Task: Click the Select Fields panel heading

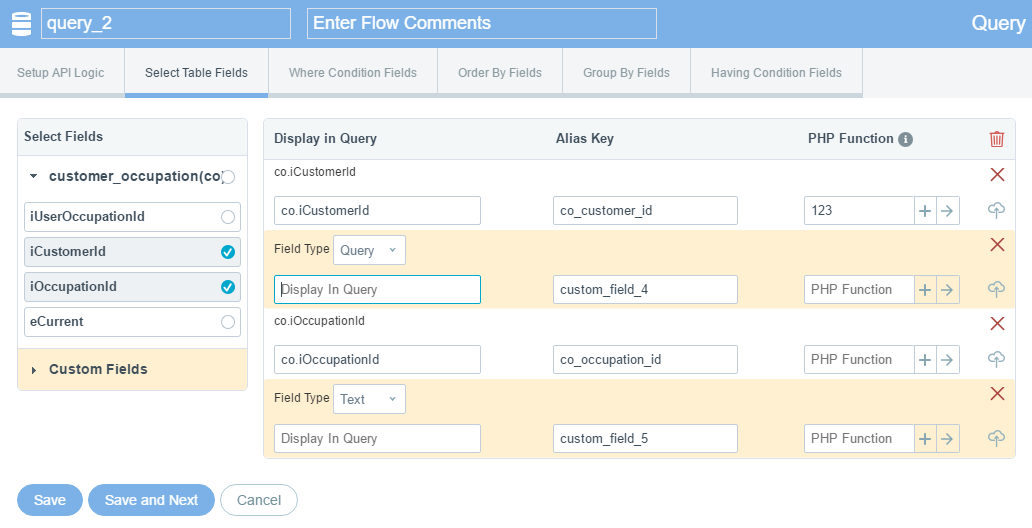Action: click(x=64, y=136)
